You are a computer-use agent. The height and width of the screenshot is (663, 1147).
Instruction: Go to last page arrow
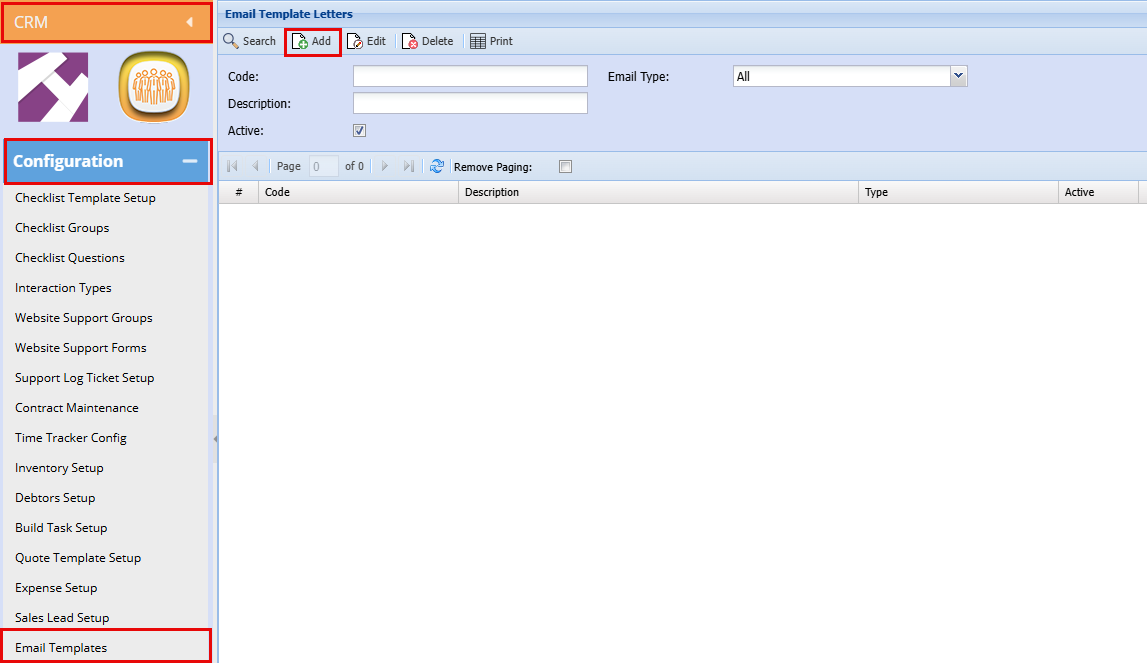pos(408,166)
